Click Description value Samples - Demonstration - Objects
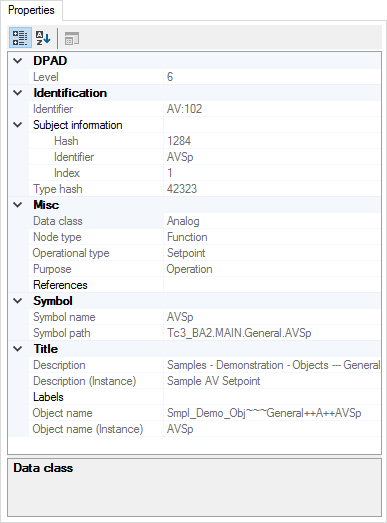The image size is (387, 523). pos(273,365)
